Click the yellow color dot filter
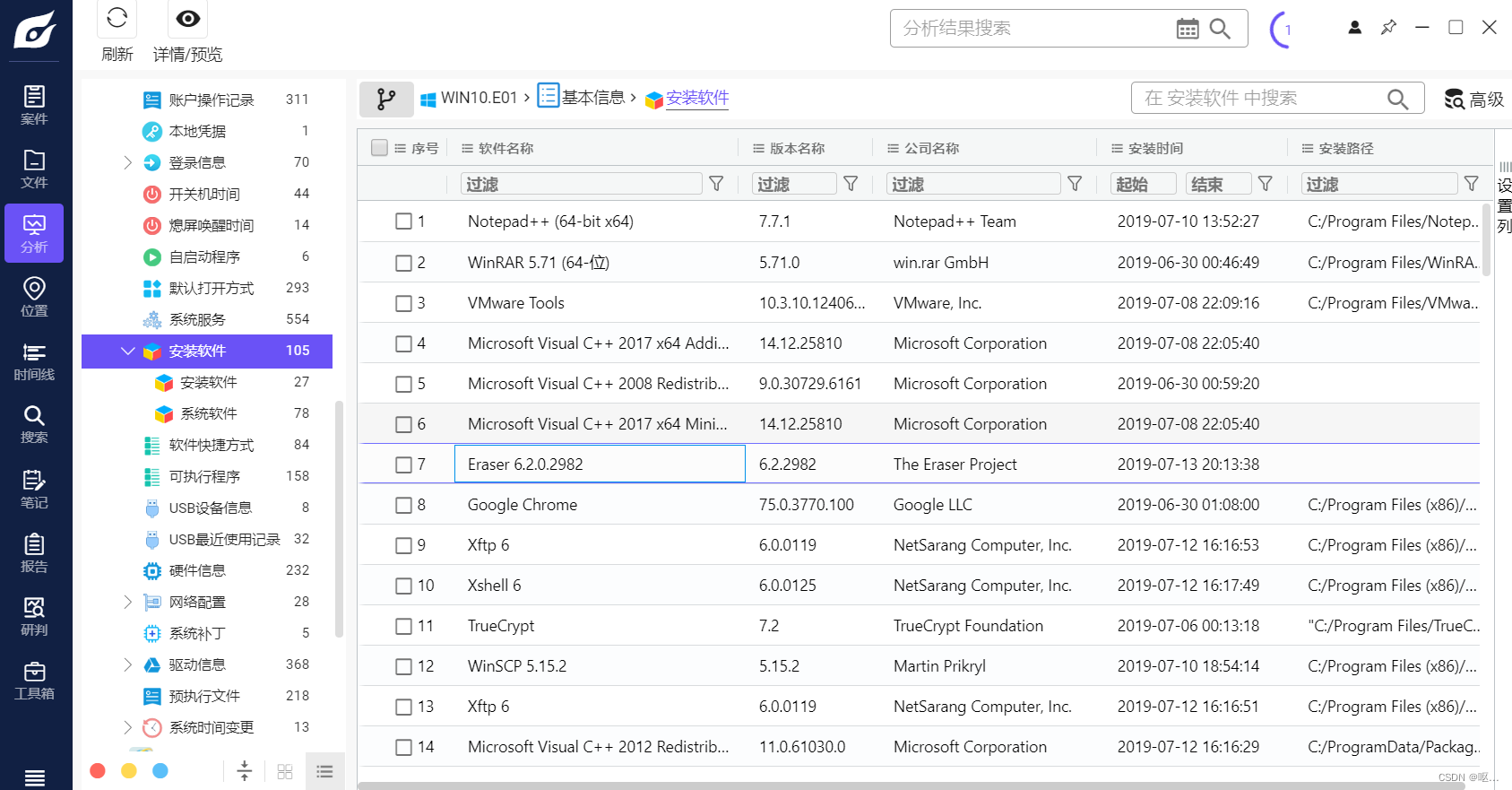This screenshot has height=790, width=1512. pos(129,771)
